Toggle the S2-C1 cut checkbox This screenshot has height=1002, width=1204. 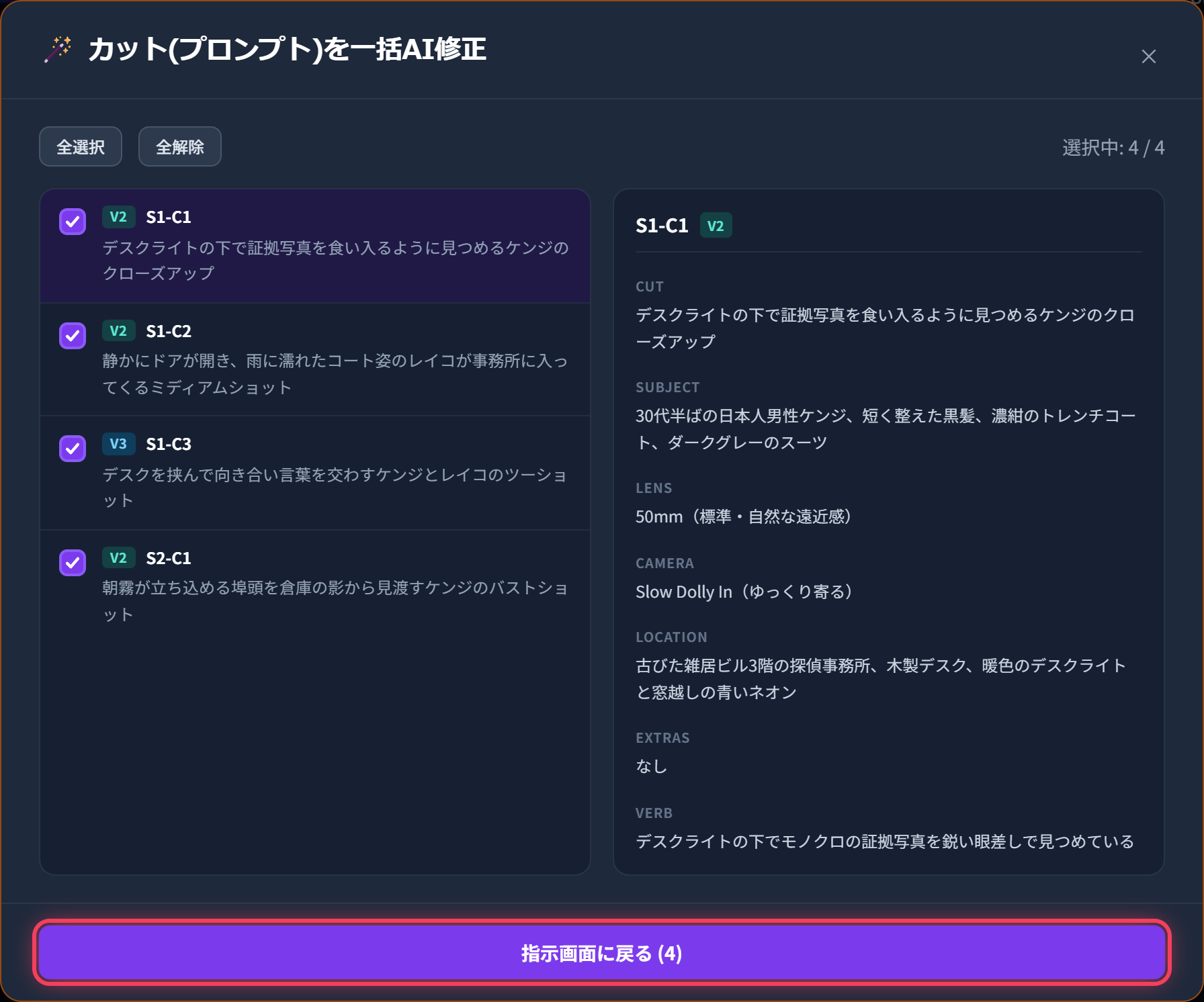(x=73, y=563)
